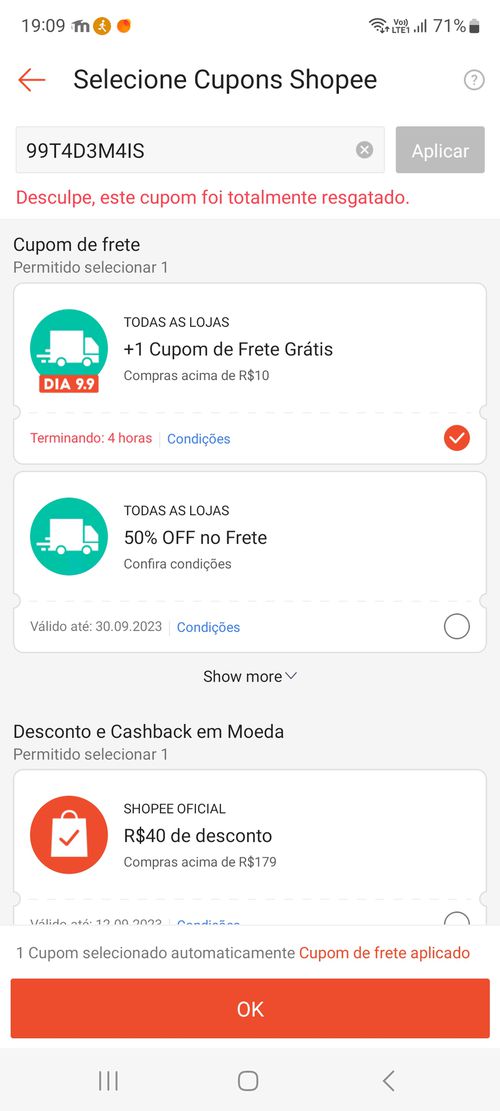Confirm selection with the OK button
The height and width of the screenshot is (1111, 500).
pos(250,1009)
